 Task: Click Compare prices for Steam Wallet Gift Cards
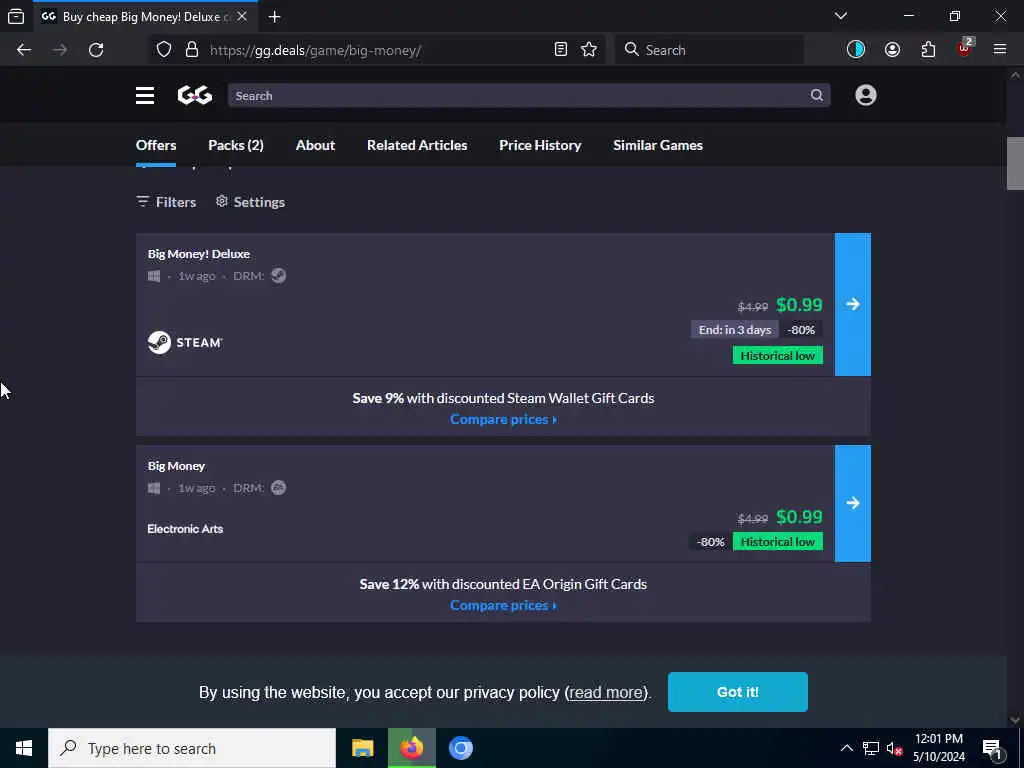tap(504, 419)
